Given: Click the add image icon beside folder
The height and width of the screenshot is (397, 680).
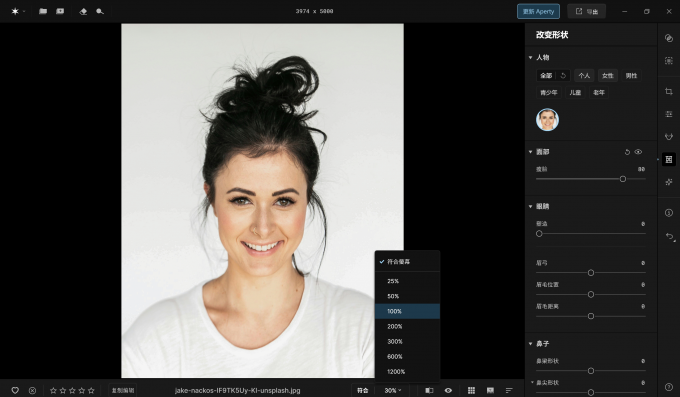Looking at the screenshot, I should pyautogui.click(x=60, y=11).
